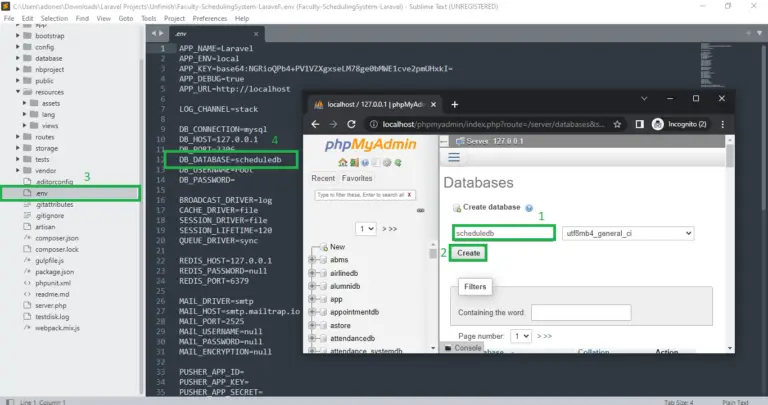This screenshot has width=768, height=405.
Task: Click browser forward arrow
Action: point(334,124)
